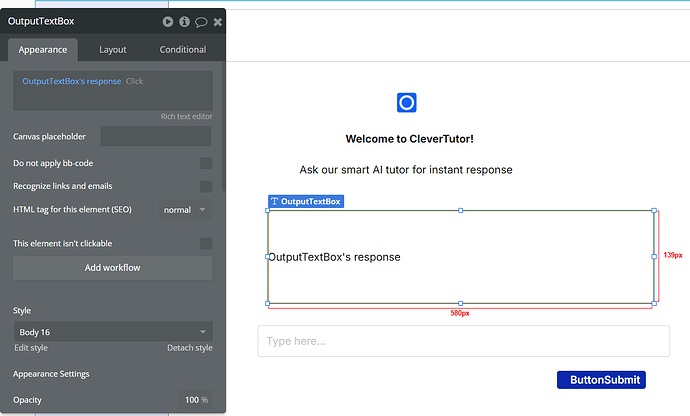690x416 pixels.
Task: Click the bottom-center resize handle of OutputTextBox
Action: (461, 303)
